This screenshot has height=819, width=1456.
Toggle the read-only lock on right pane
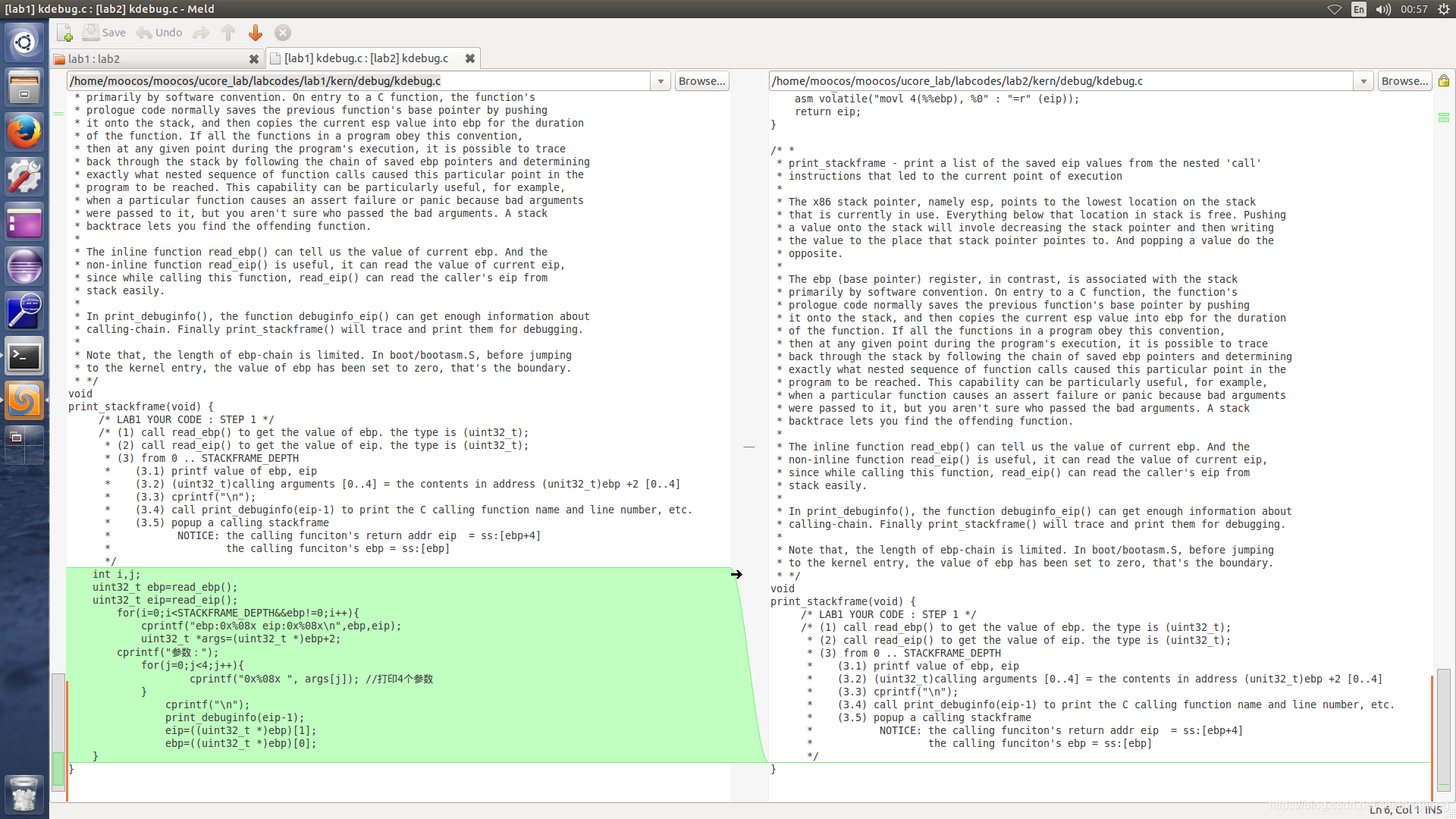tap(1444, 81)
